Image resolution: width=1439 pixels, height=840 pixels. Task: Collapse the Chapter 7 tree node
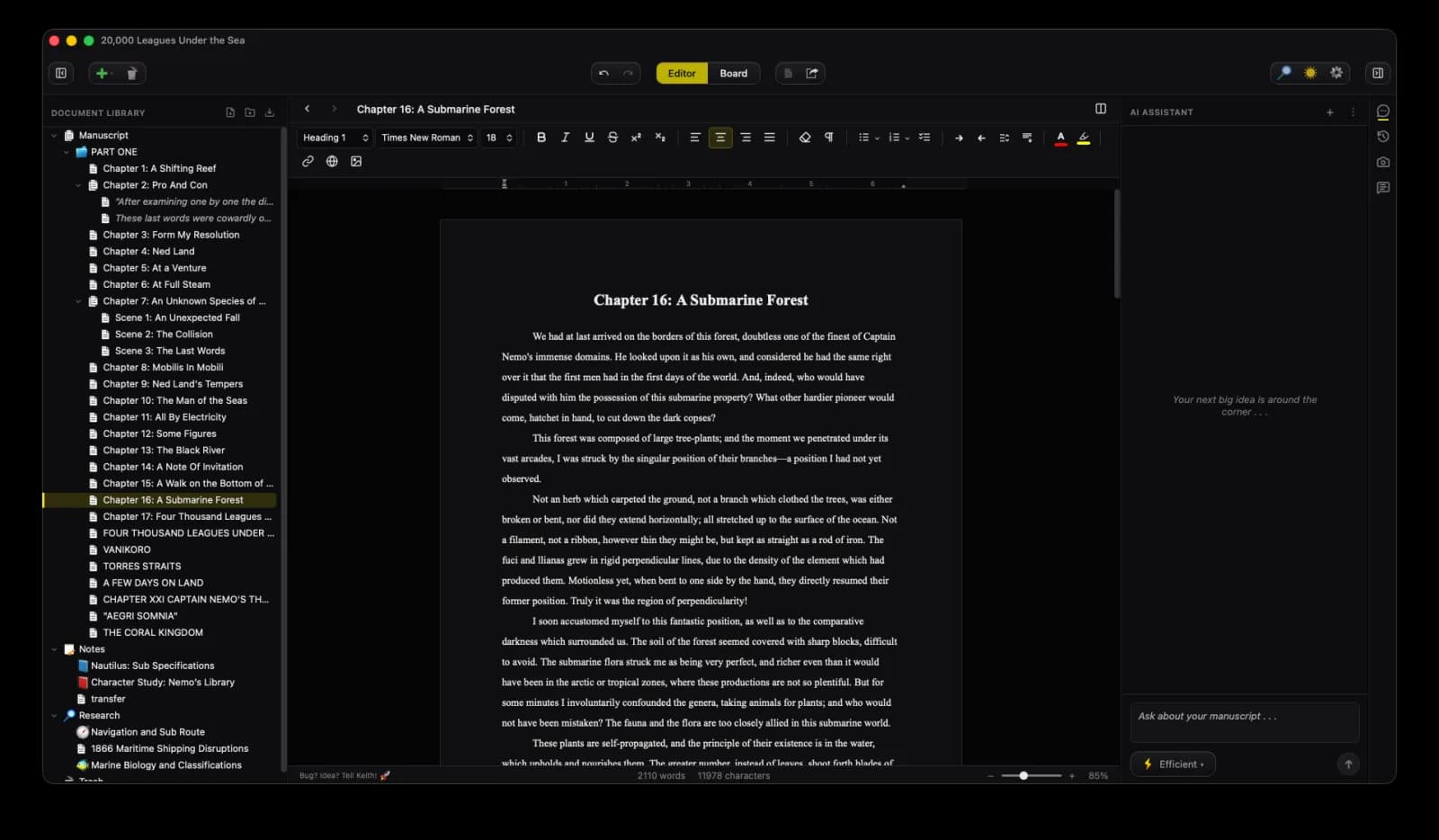click(x=78, y=301)
